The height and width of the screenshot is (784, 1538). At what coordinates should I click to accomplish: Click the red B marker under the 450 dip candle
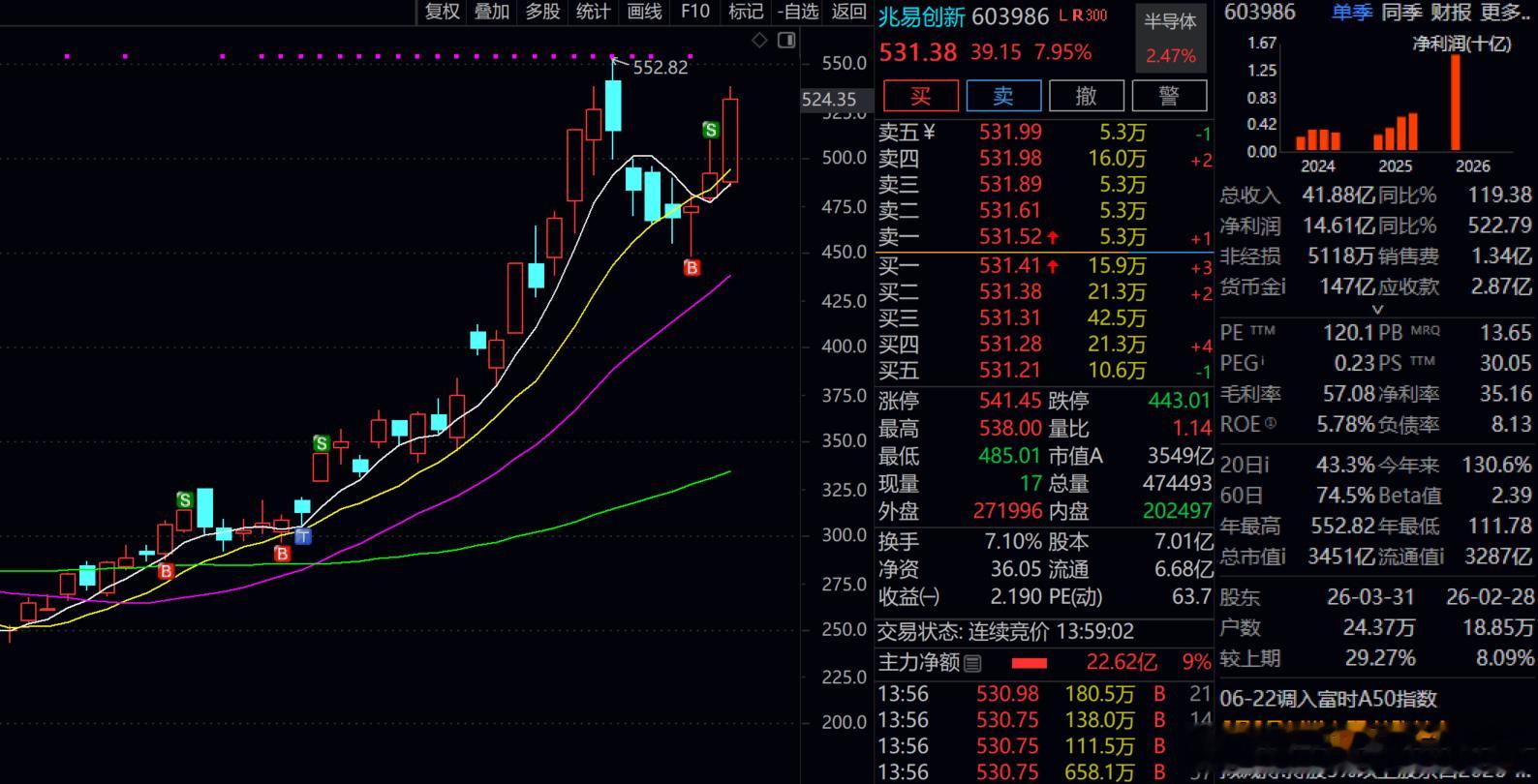coord(692,268)
